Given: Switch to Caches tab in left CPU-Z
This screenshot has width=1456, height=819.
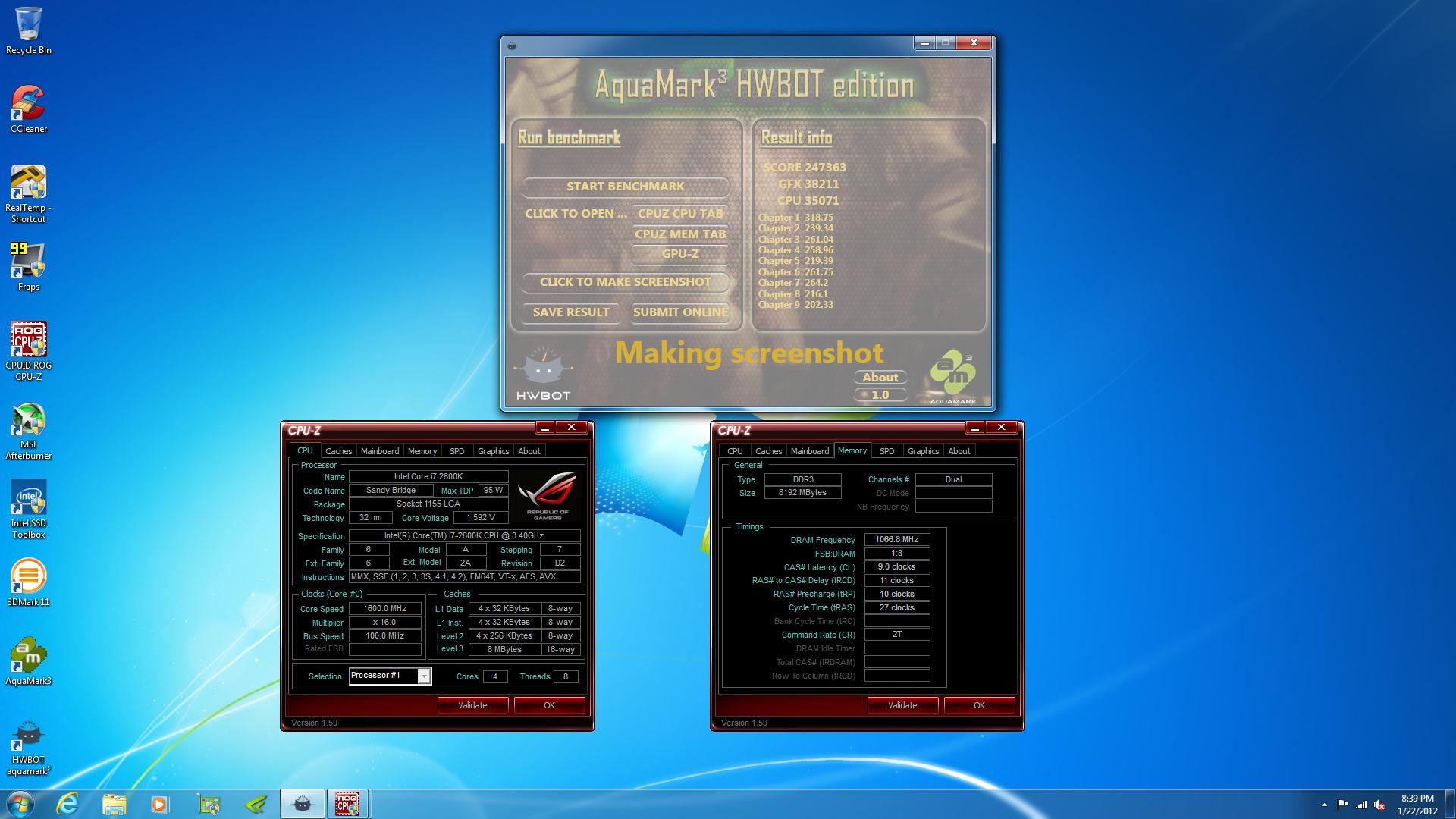Looking at the screenshot, I should [x=338, y=451].
